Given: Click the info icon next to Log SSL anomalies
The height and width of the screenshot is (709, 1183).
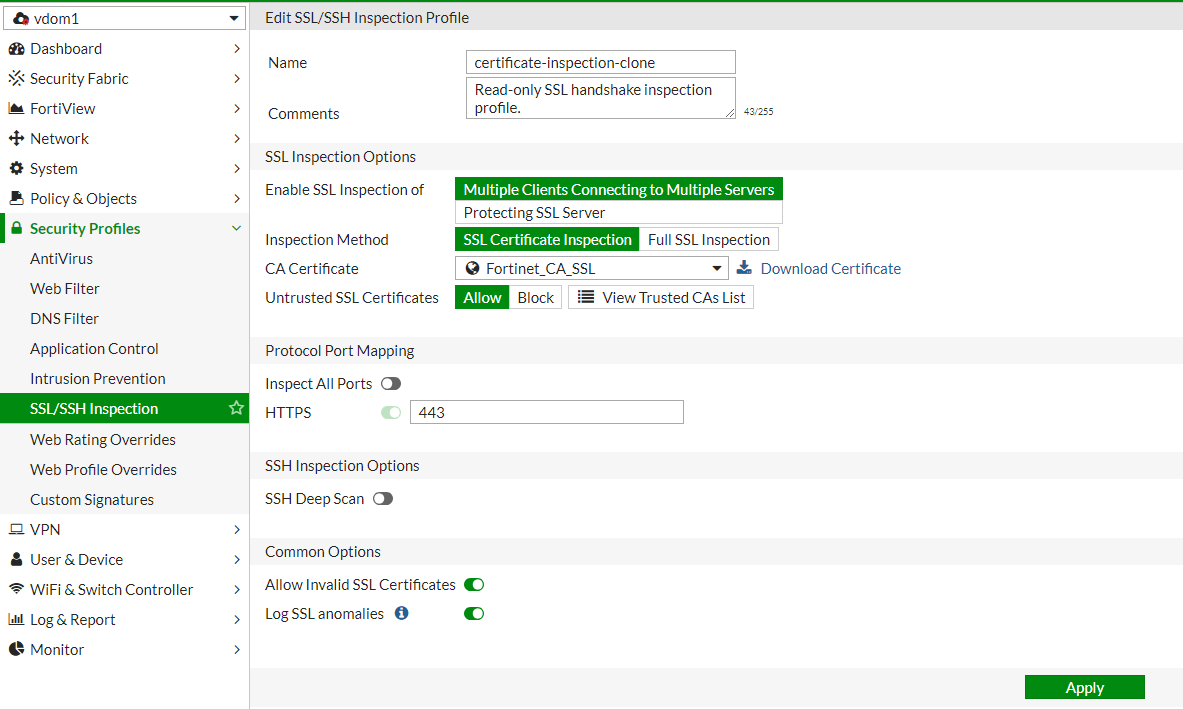Looking at the screenshot, I should tap(401, 613).
